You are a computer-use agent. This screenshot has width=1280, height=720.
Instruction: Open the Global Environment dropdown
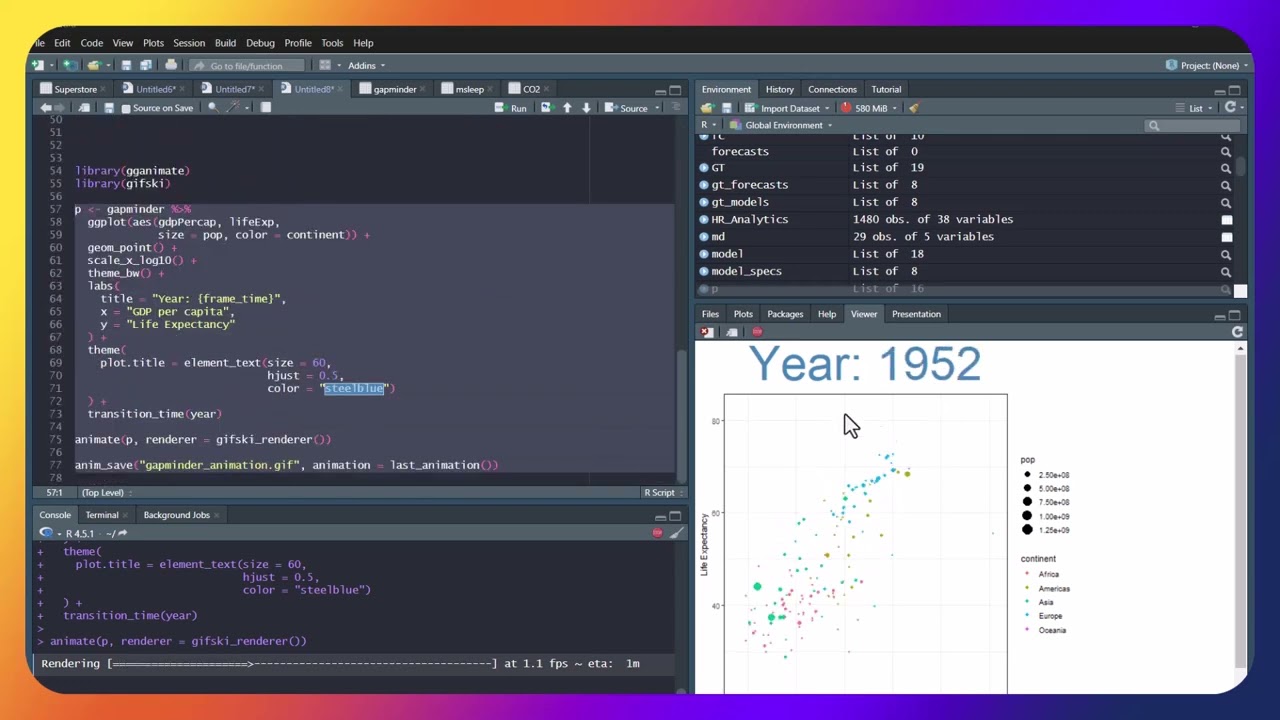[x=782, y=125]
